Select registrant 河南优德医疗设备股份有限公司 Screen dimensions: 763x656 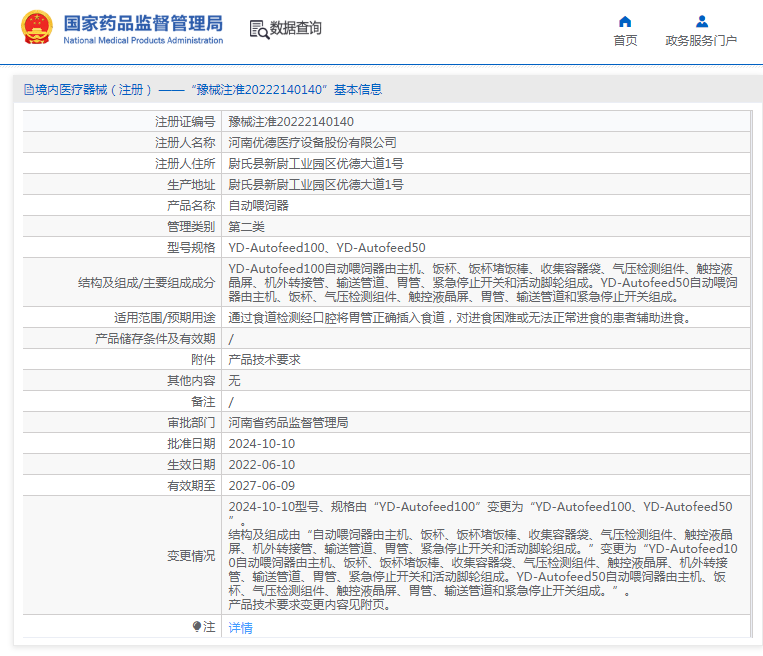(312, 143)
